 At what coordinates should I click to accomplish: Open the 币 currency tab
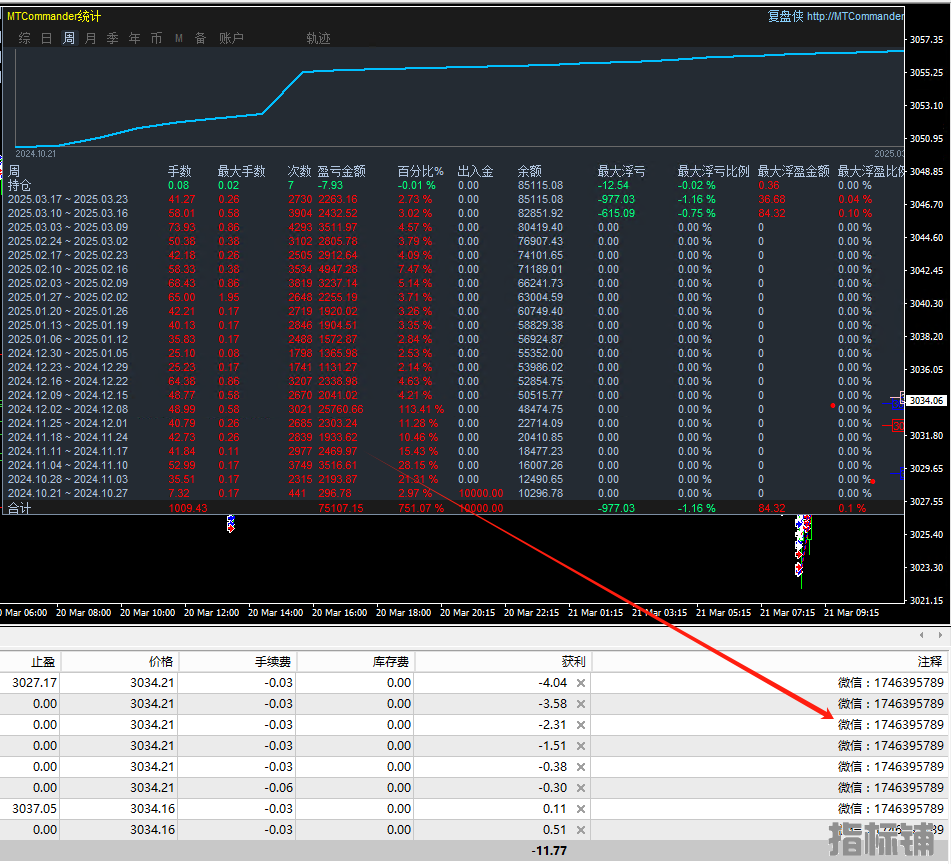pos(156,38)
